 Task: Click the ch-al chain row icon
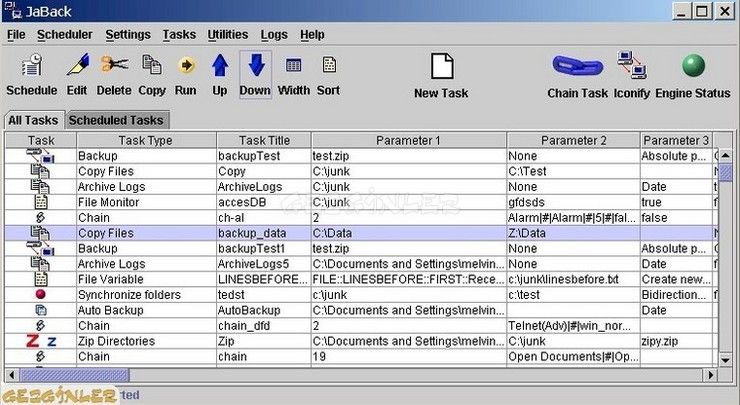pos(41,218)
